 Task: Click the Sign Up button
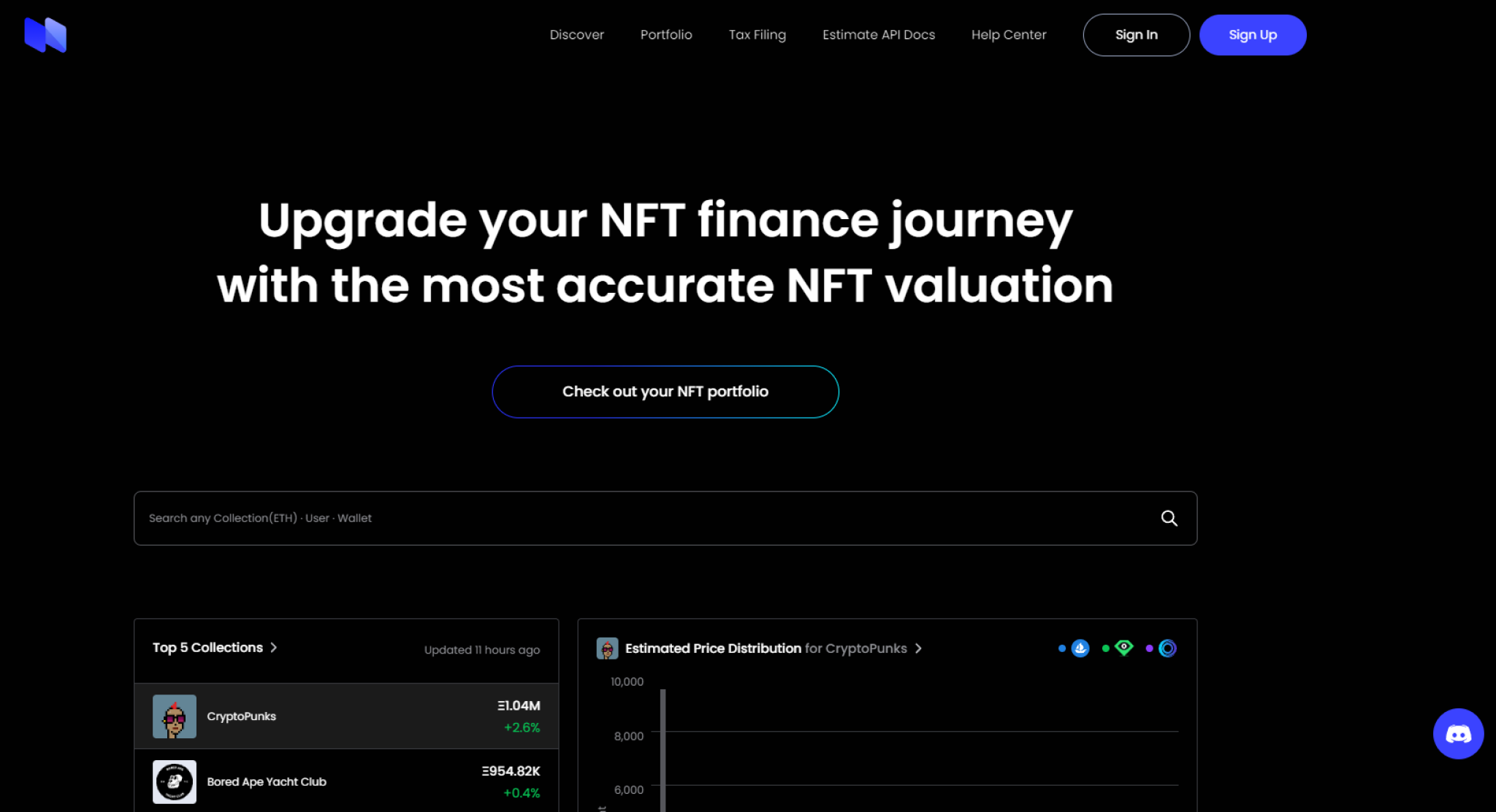(1253, 35)
